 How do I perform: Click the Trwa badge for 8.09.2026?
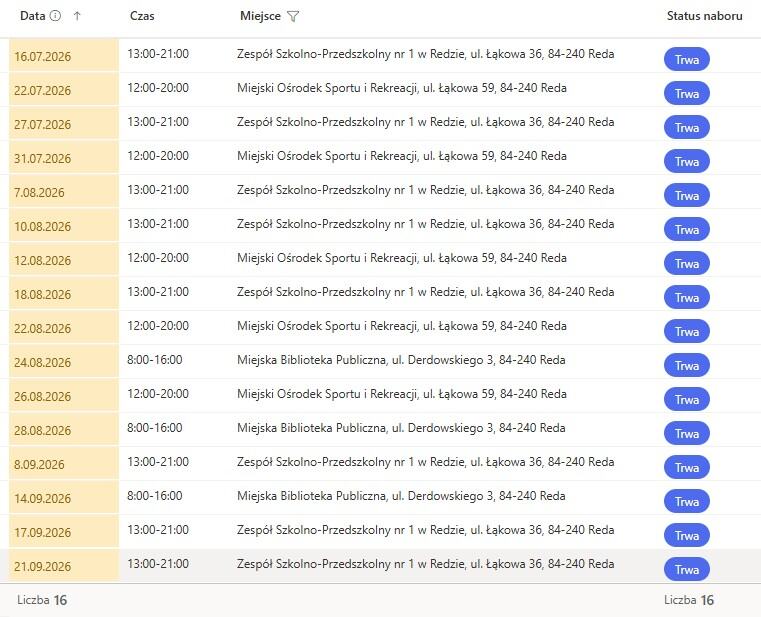[687, 467]
